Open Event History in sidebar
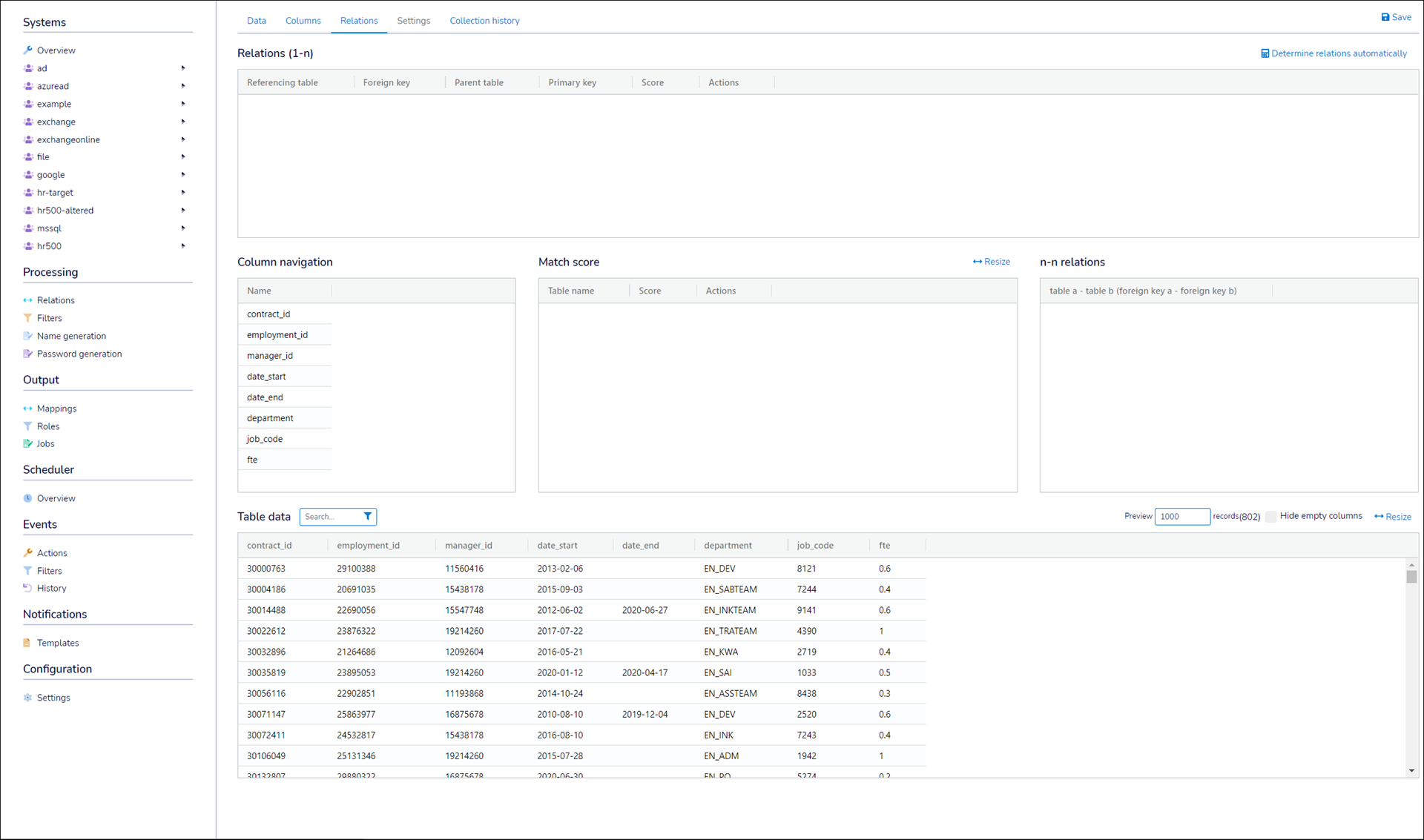 click(51, 588)
